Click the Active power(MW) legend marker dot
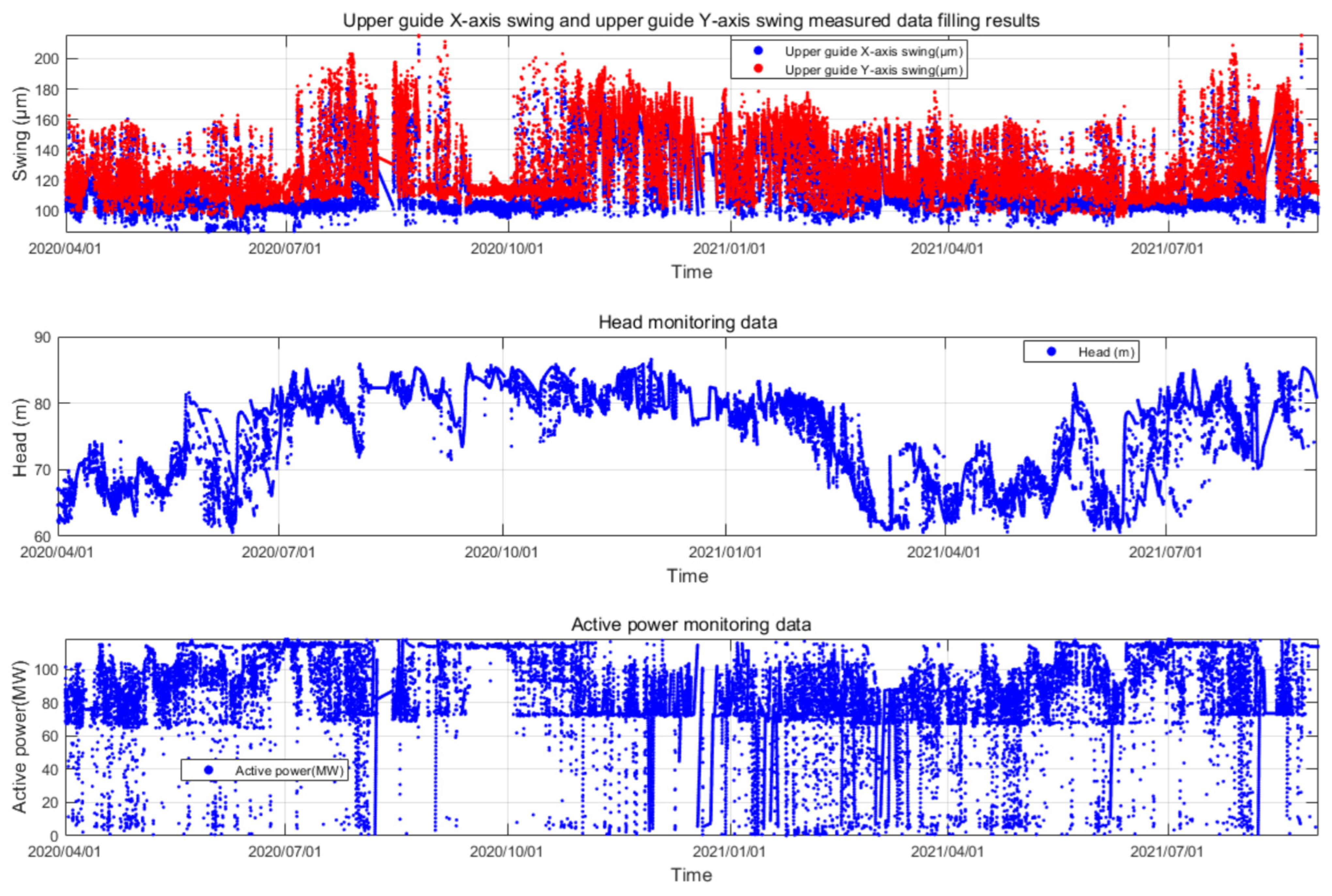 tap(209, 770)
